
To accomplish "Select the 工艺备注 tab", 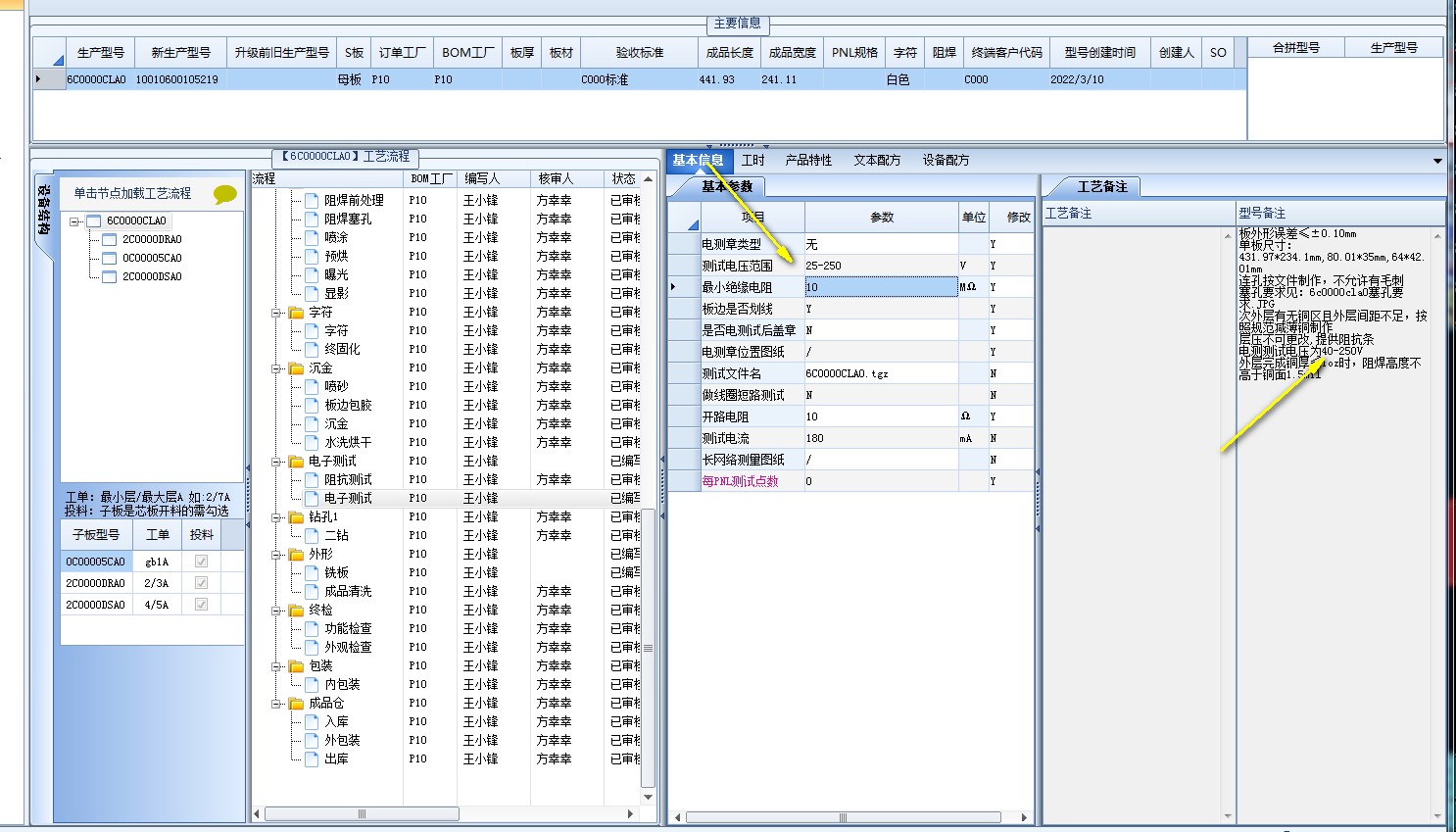I will click(x=1101, y=186).
